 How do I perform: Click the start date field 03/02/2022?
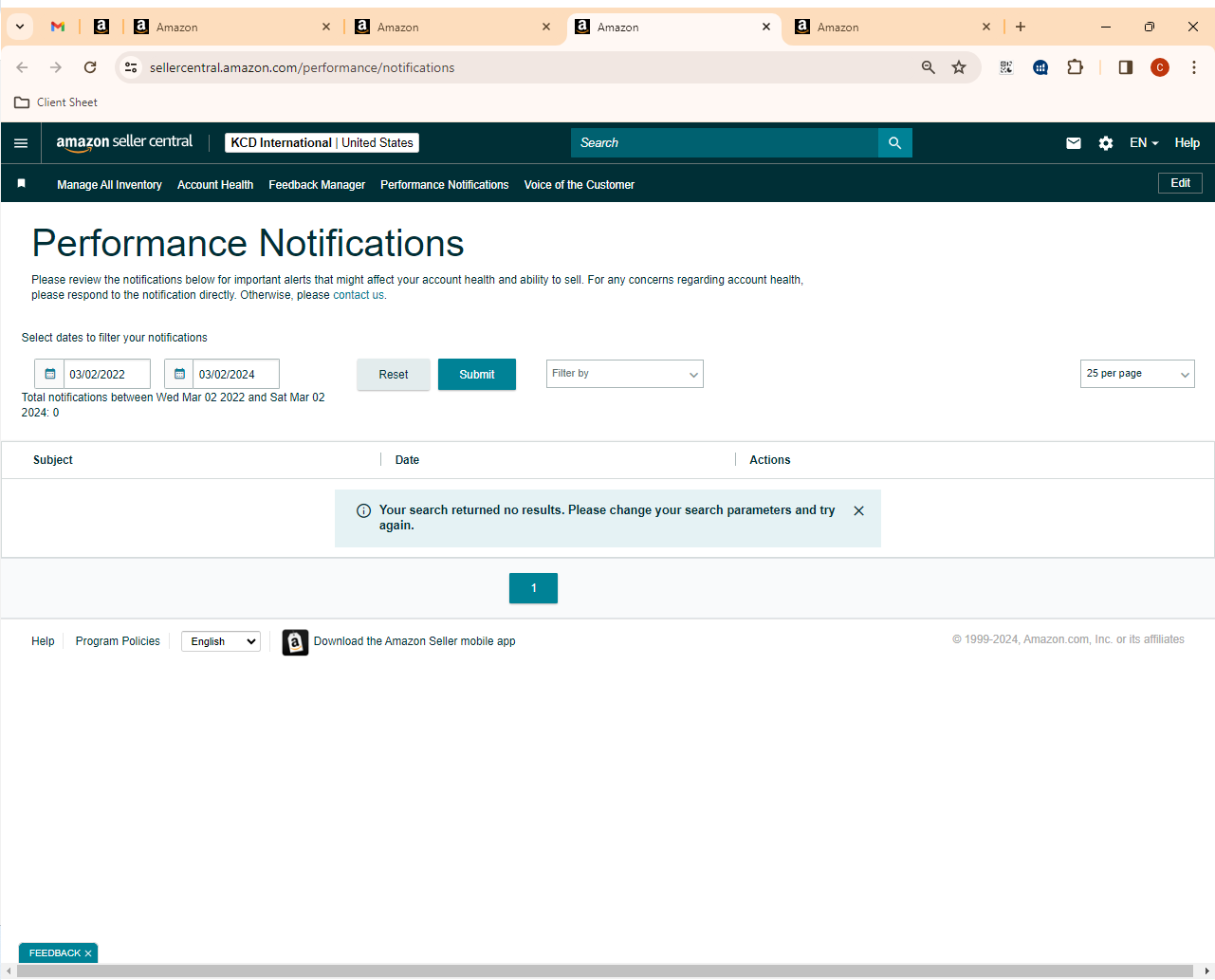coord(107,374)
